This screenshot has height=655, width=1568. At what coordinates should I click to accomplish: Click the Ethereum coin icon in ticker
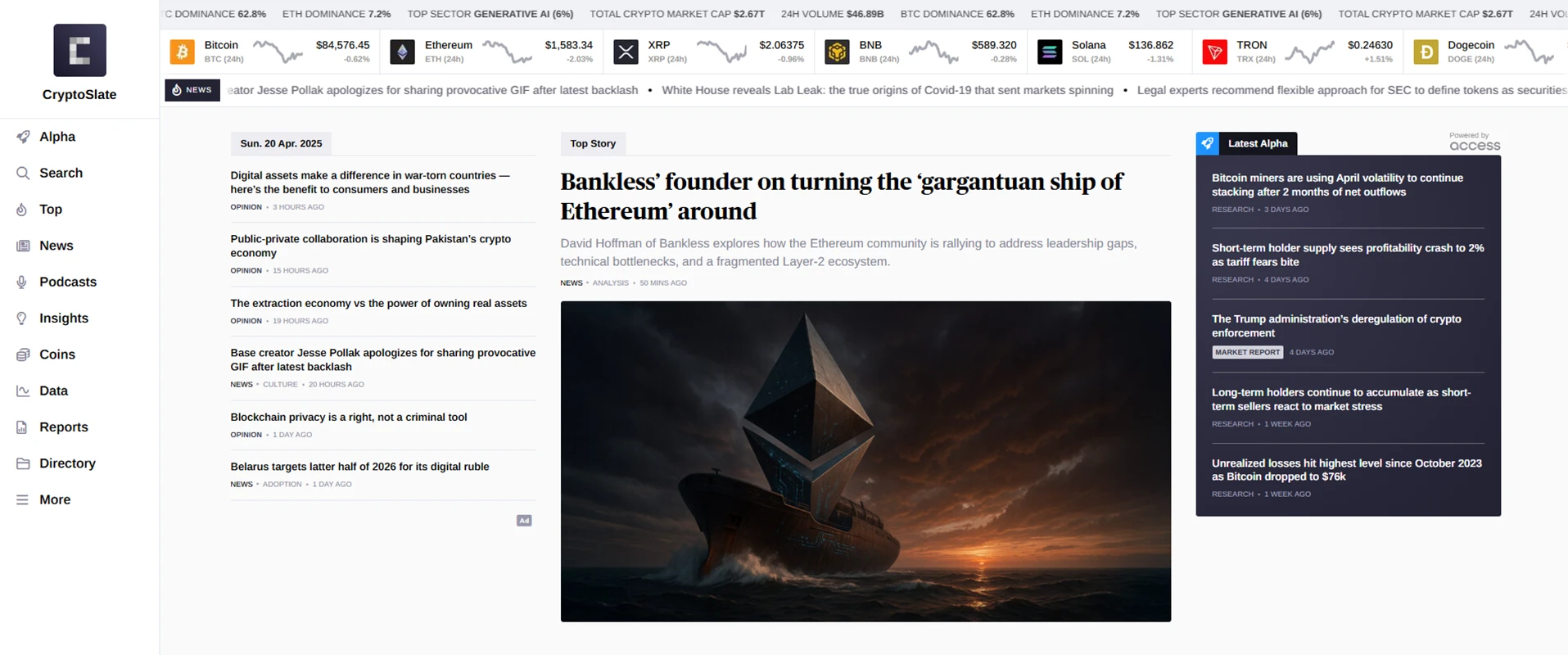[402, 52]
